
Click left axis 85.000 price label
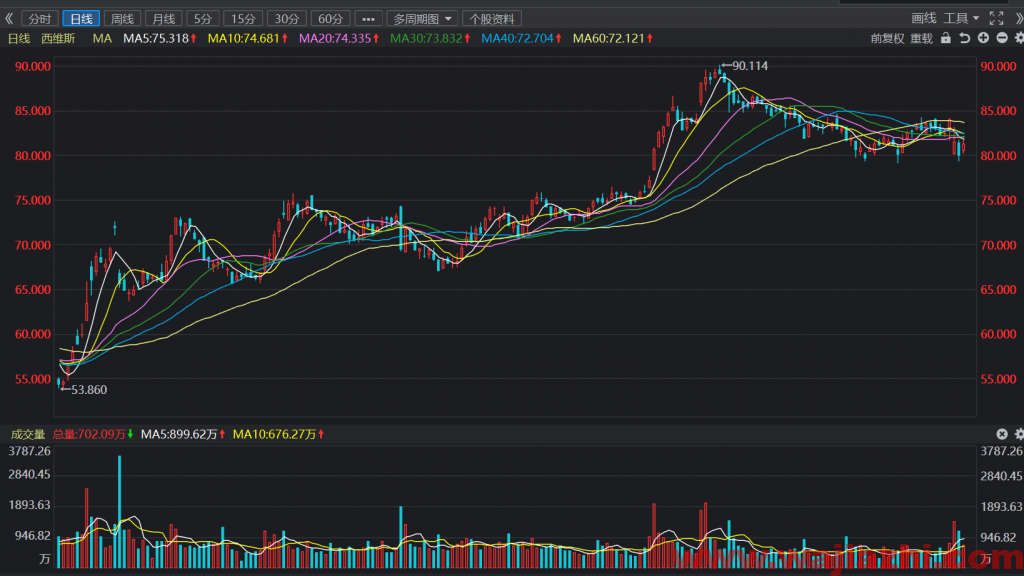pyautogui.click(x=33, y=111)
